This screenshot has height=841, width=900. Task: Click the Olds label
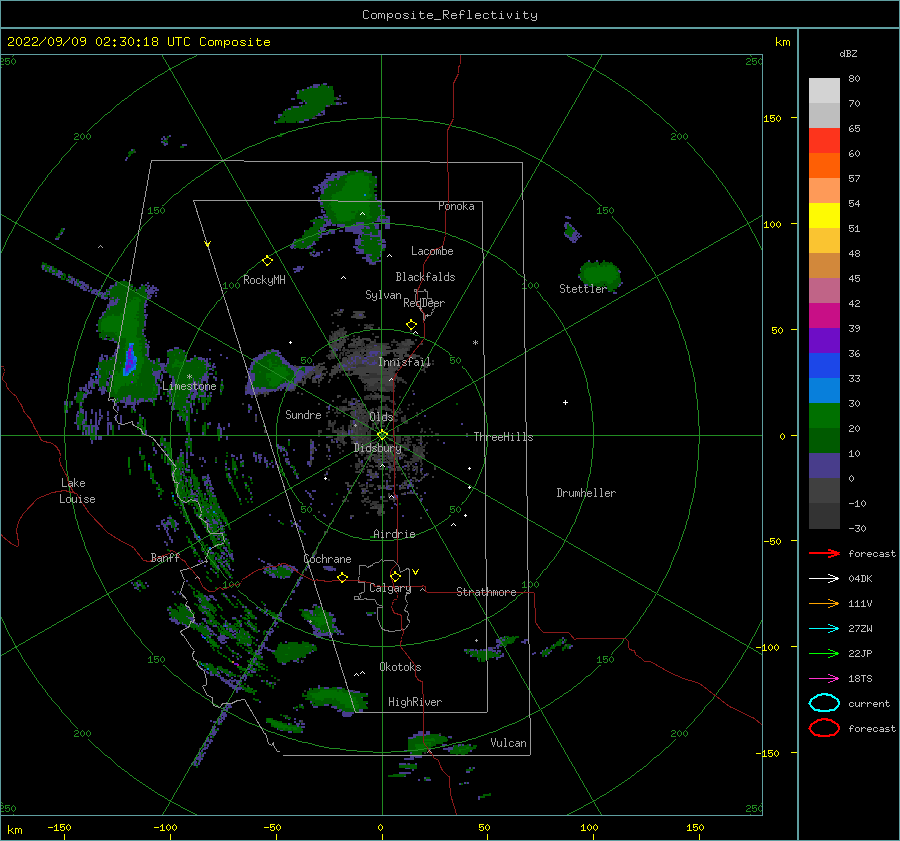click(x=381, y=417)
